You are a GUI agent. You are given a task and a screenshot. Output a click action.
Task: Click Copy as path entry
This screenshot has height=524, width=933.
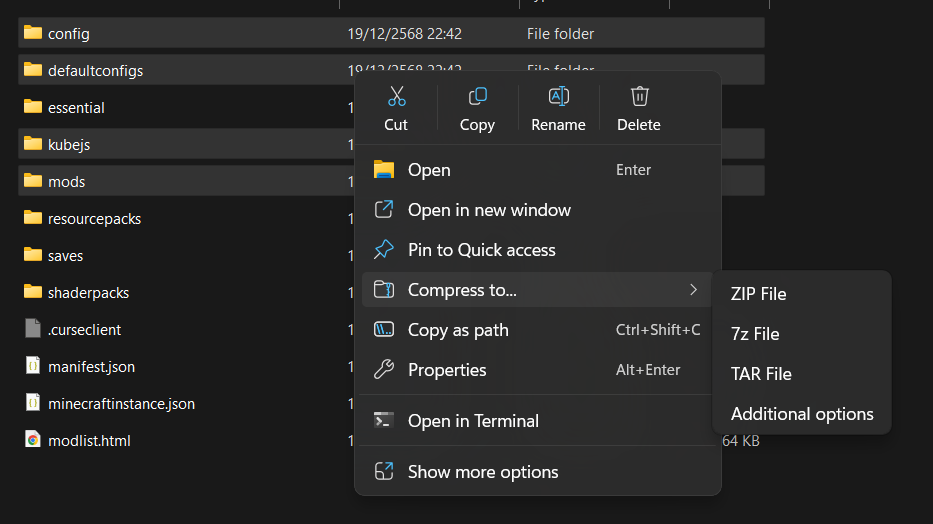click(x=458, y=330)
